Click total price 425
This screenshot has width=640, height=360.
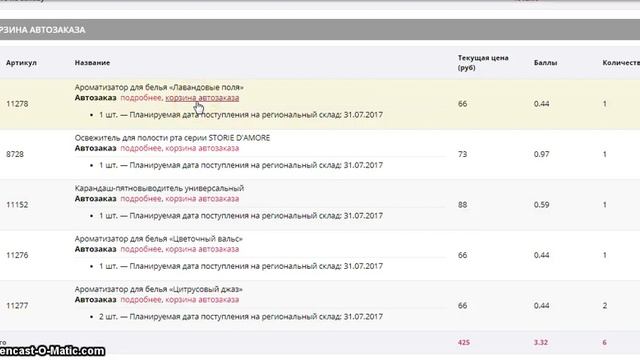pyautogui.click(x=464, y=342)
